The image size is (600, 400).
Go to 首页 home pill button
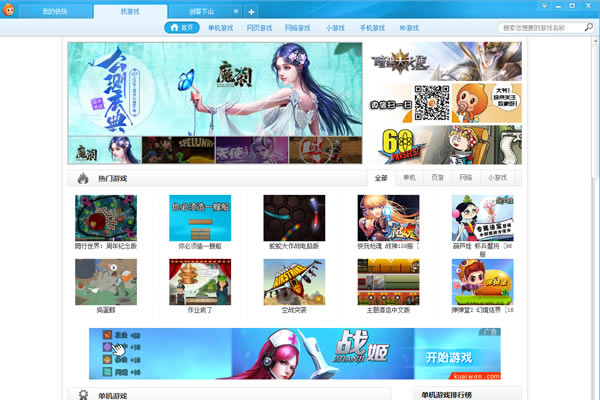pos(182,28)
